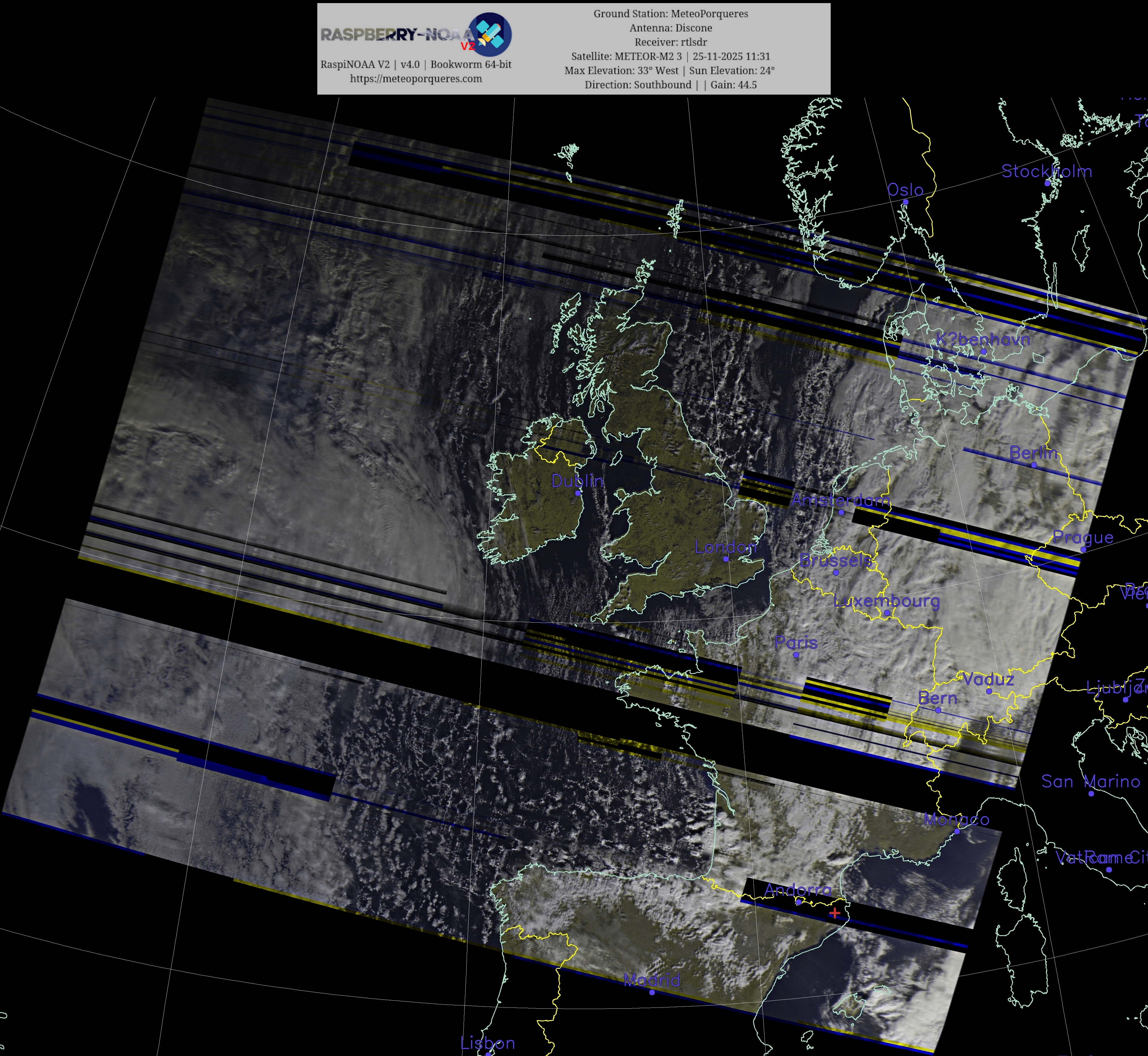Select the Brussels map label
The width and height of the screenshot is (1148, 1056).
pyautogui.click(x=835, y=560)
